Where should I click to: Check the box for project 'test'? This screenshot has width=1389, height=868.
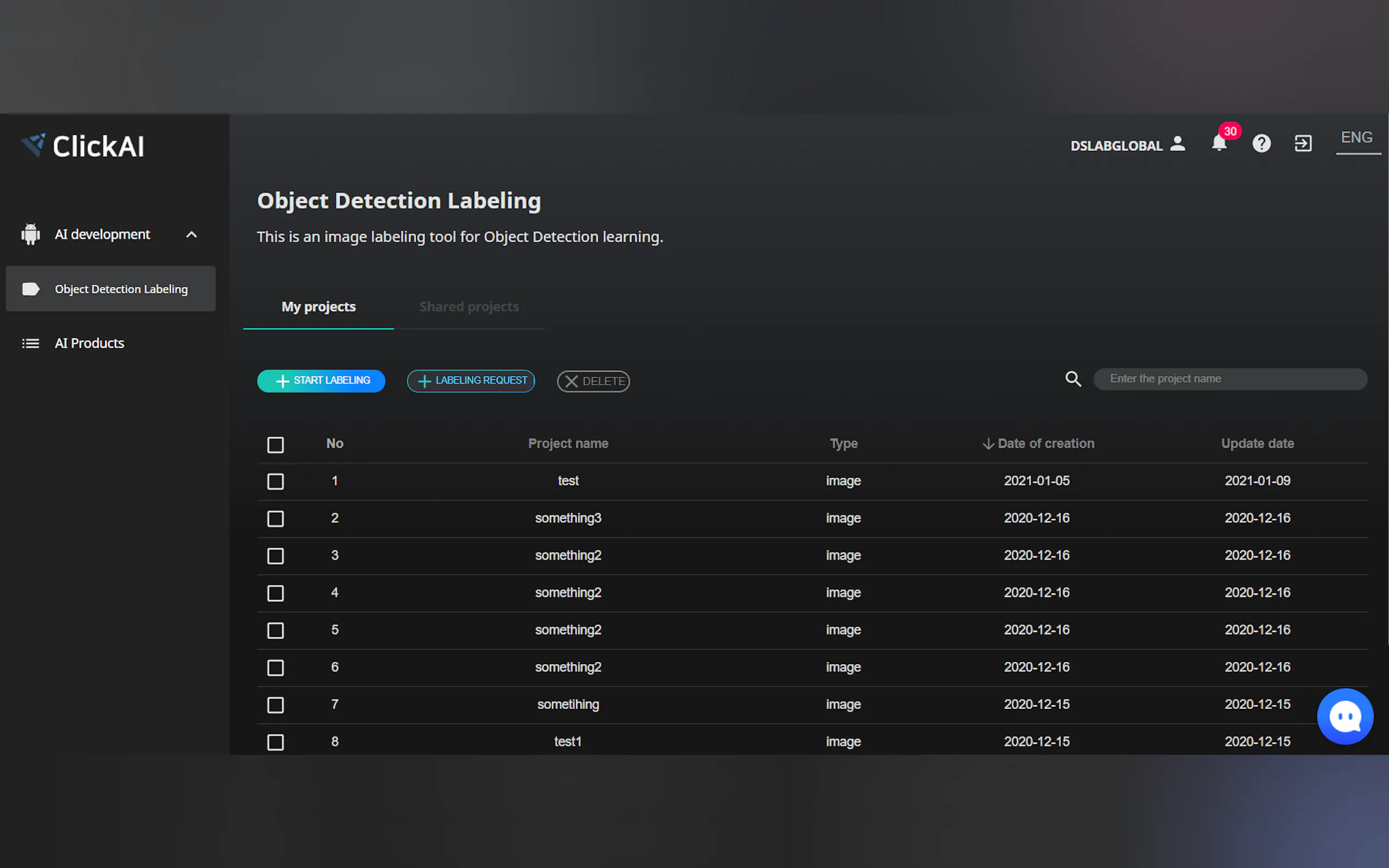pos(276,481)
